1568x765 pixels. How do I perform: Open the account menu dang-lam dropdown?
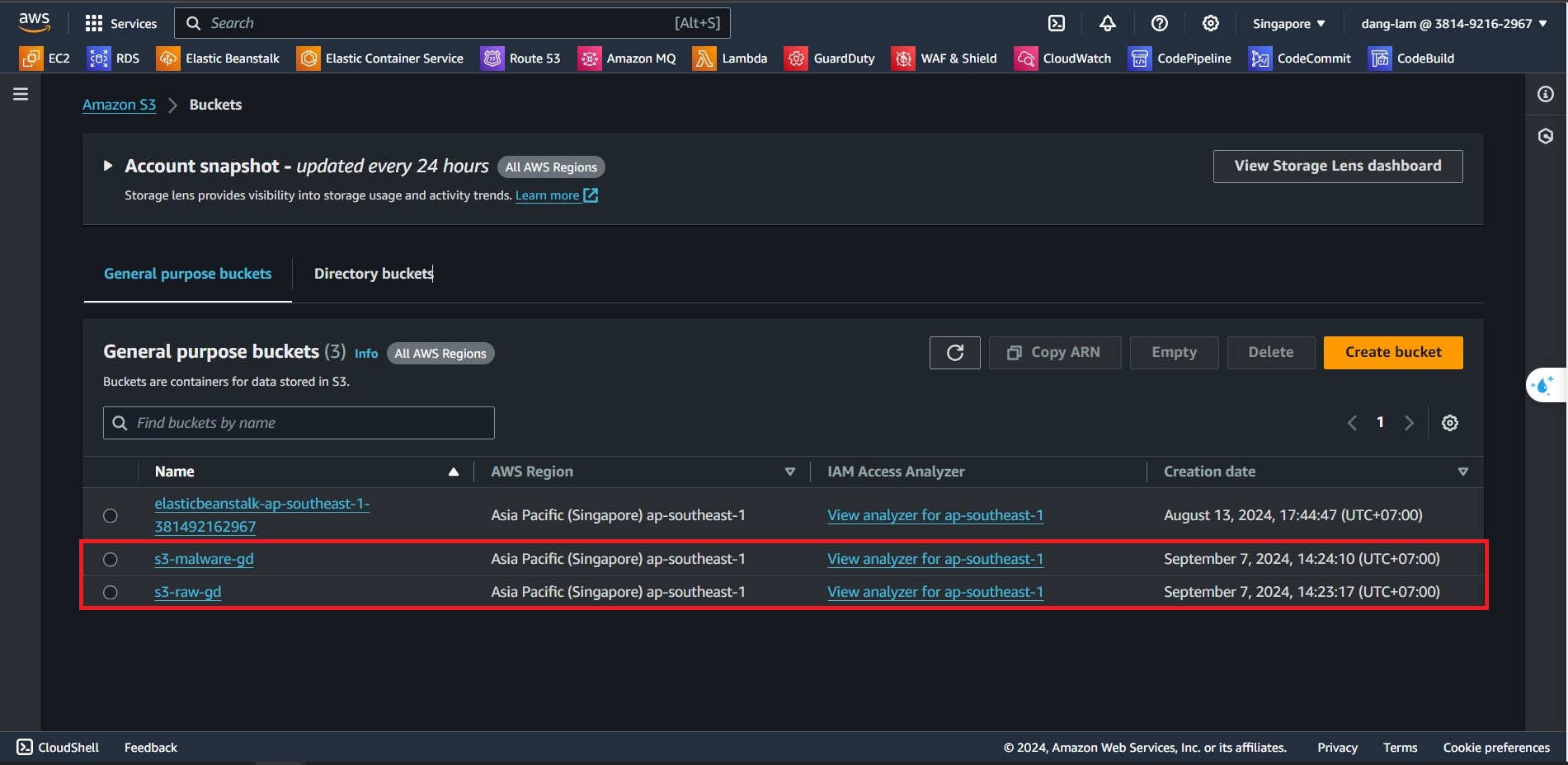coord(1453,24)
